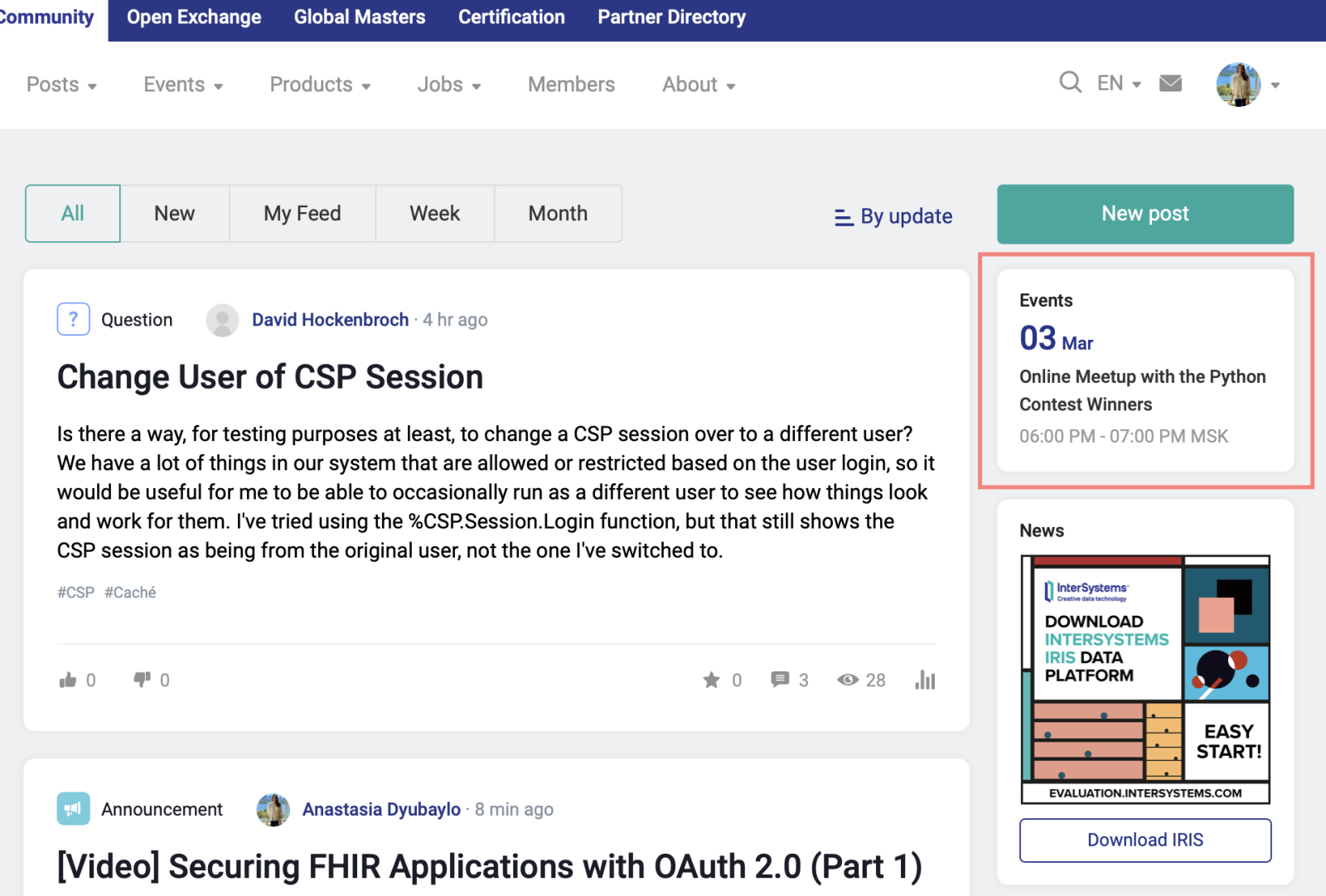Open the messages envelope icon
1326x896 pixels.
coord(1170,83)
